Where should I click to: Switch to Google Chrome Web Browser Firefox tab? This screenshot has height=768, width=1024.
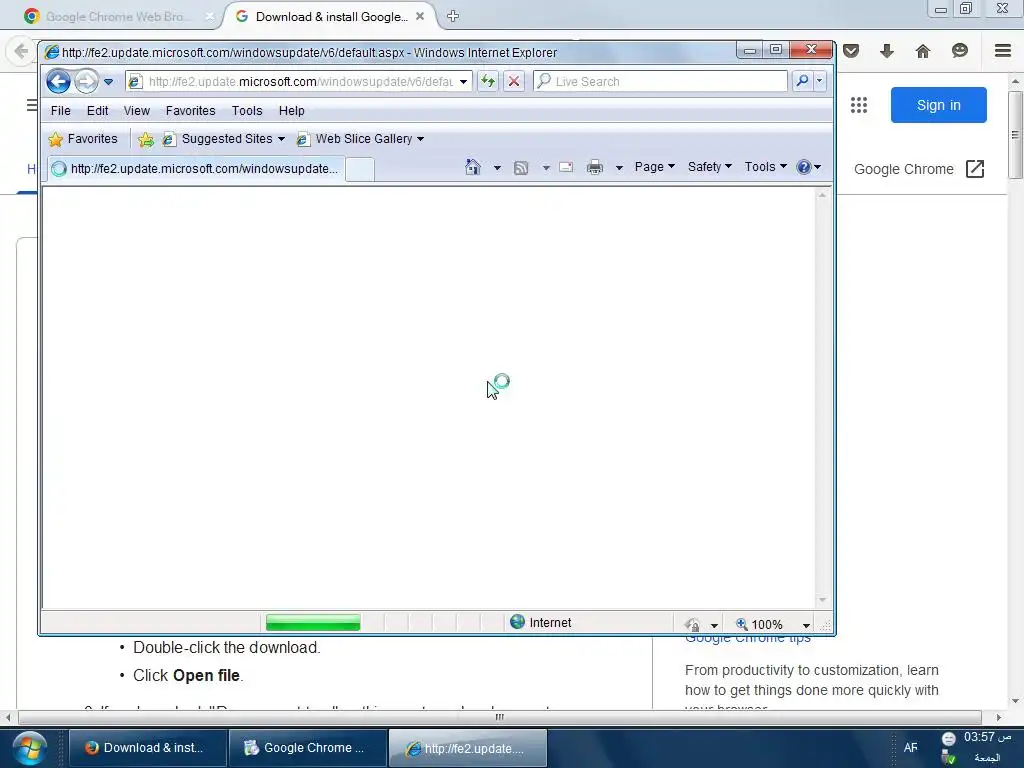click(118, 16)
